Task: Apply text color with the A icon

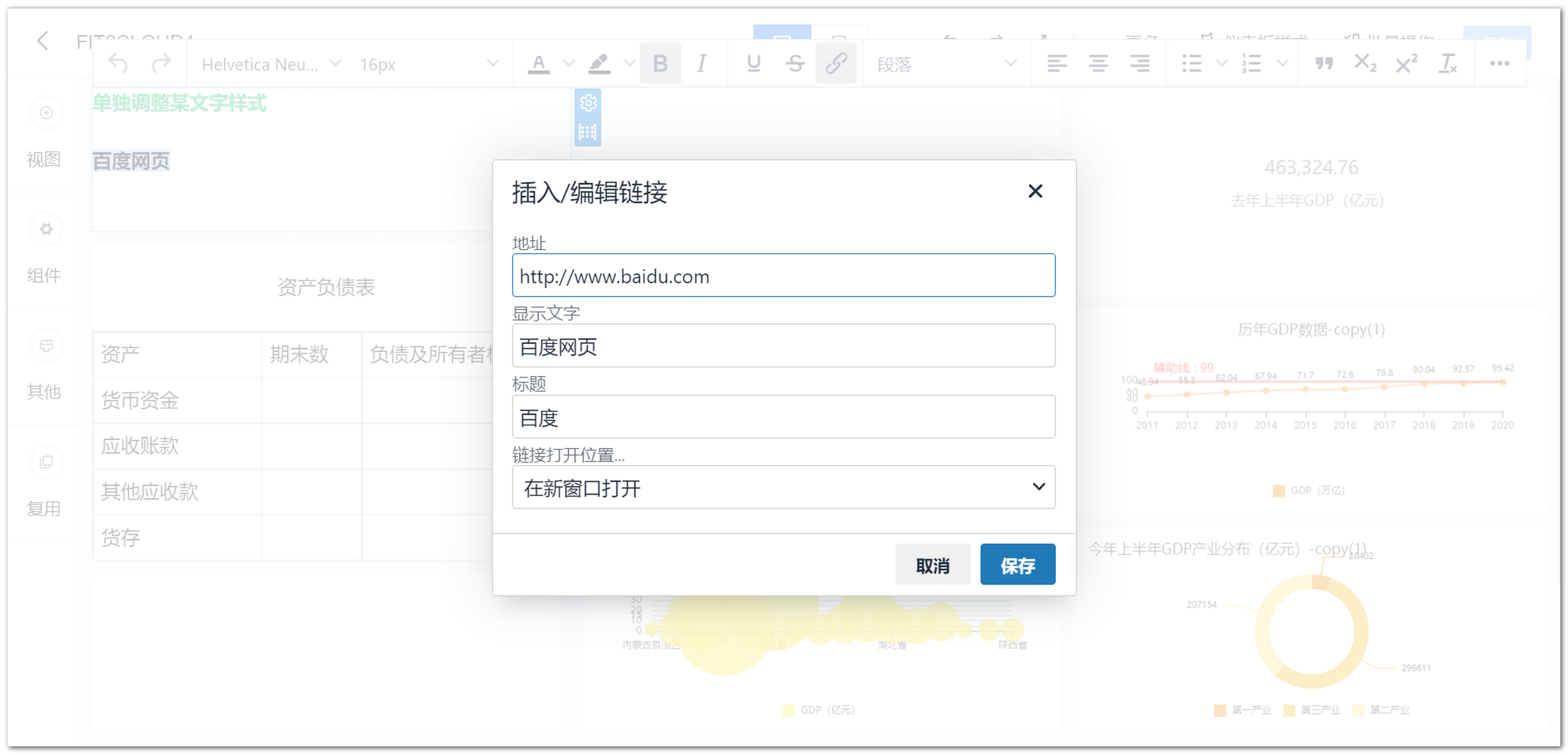Action: click(x=538, y=64)
